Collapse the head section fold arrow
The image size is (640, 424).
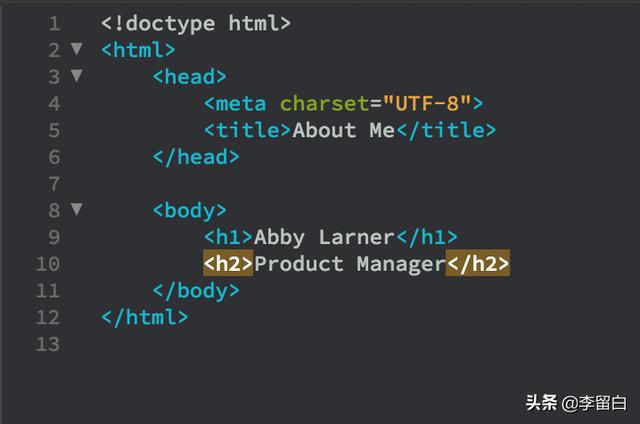77,76
